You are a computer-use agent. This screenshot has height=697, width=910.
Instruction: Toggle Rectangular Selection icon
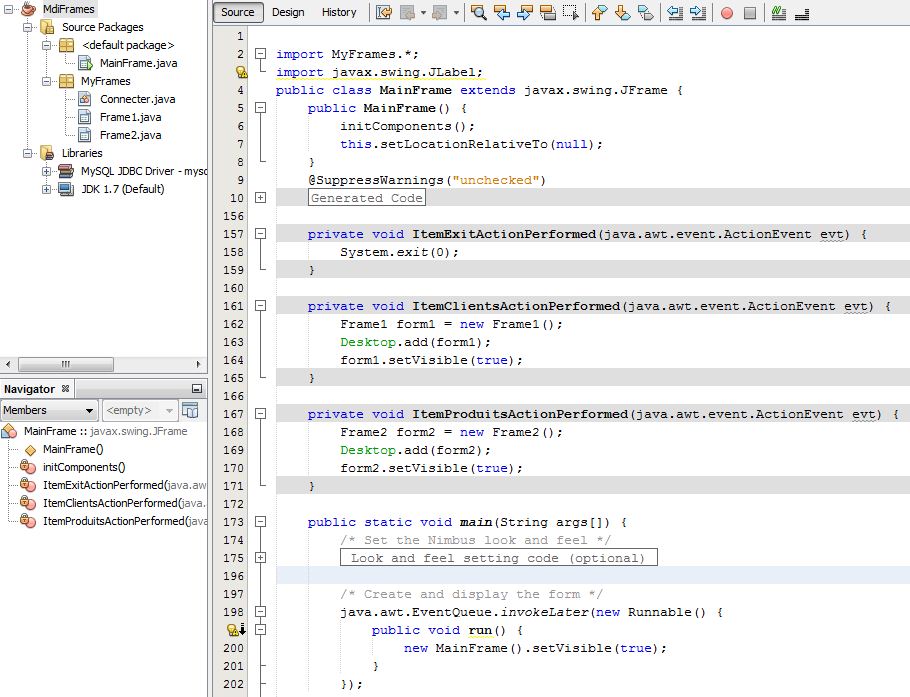(x=571, y=13)
